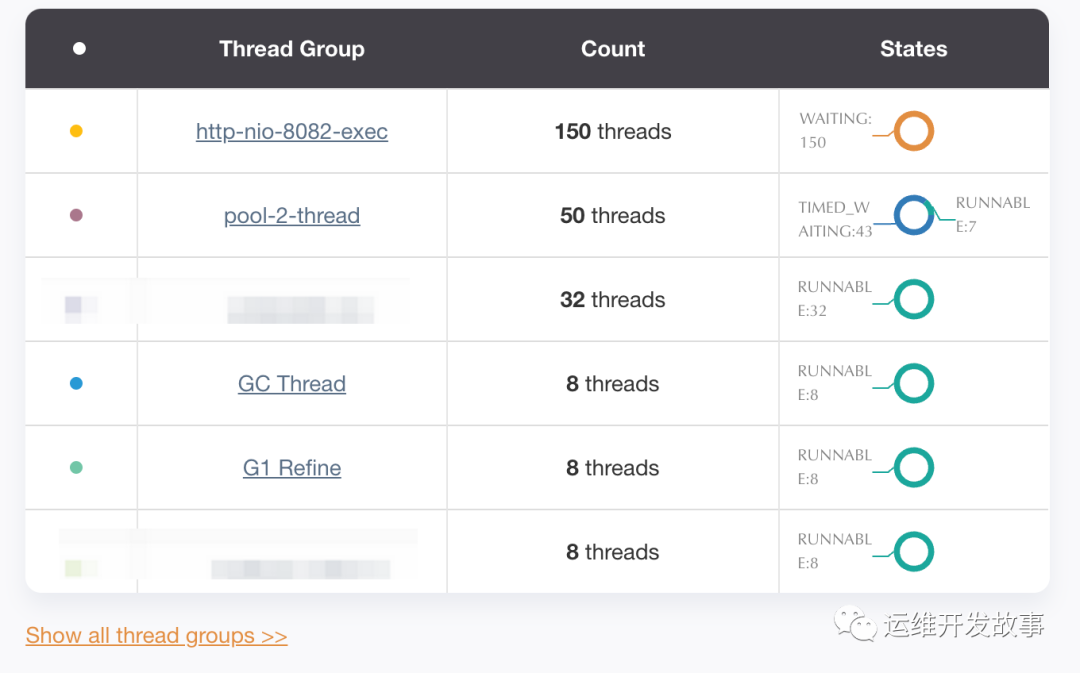The width and height of the screenshot is (1080, 673).
Task: Click the mauve dot beside pool-2-thread
Action: pyautogui.click(x=76, y=215)
